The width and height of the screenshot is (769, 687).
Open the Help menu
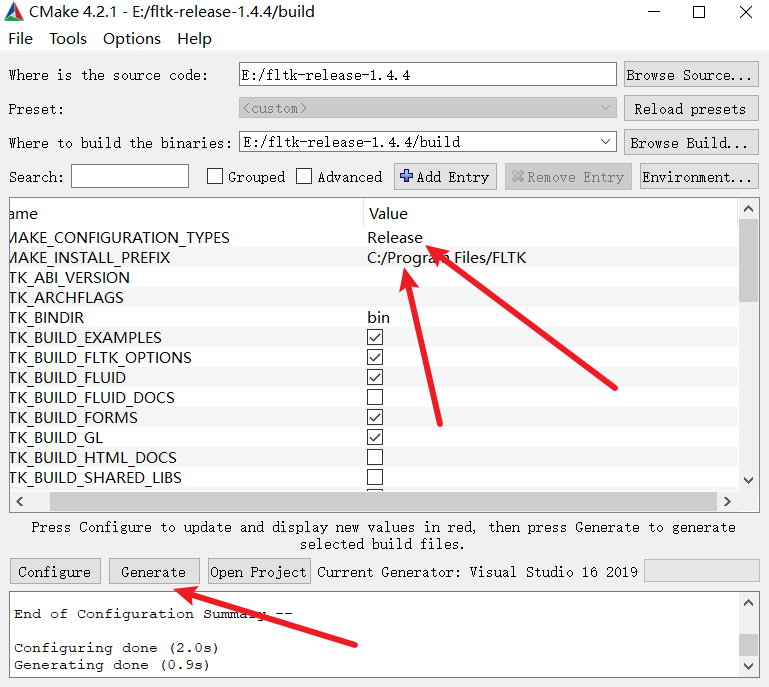194,39
